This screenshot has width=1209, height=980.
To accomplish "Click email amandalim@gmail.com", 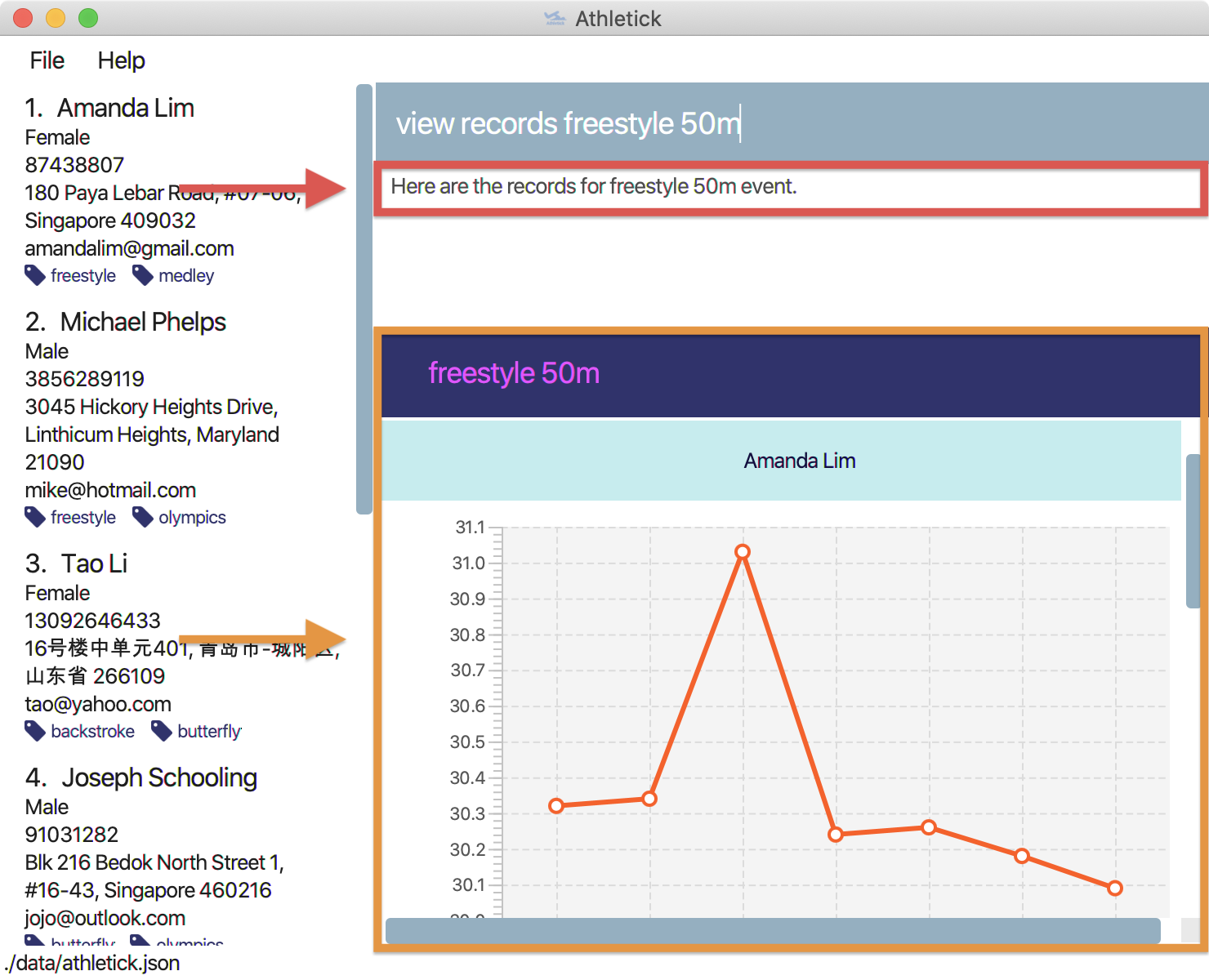I will tap(130, 248).
